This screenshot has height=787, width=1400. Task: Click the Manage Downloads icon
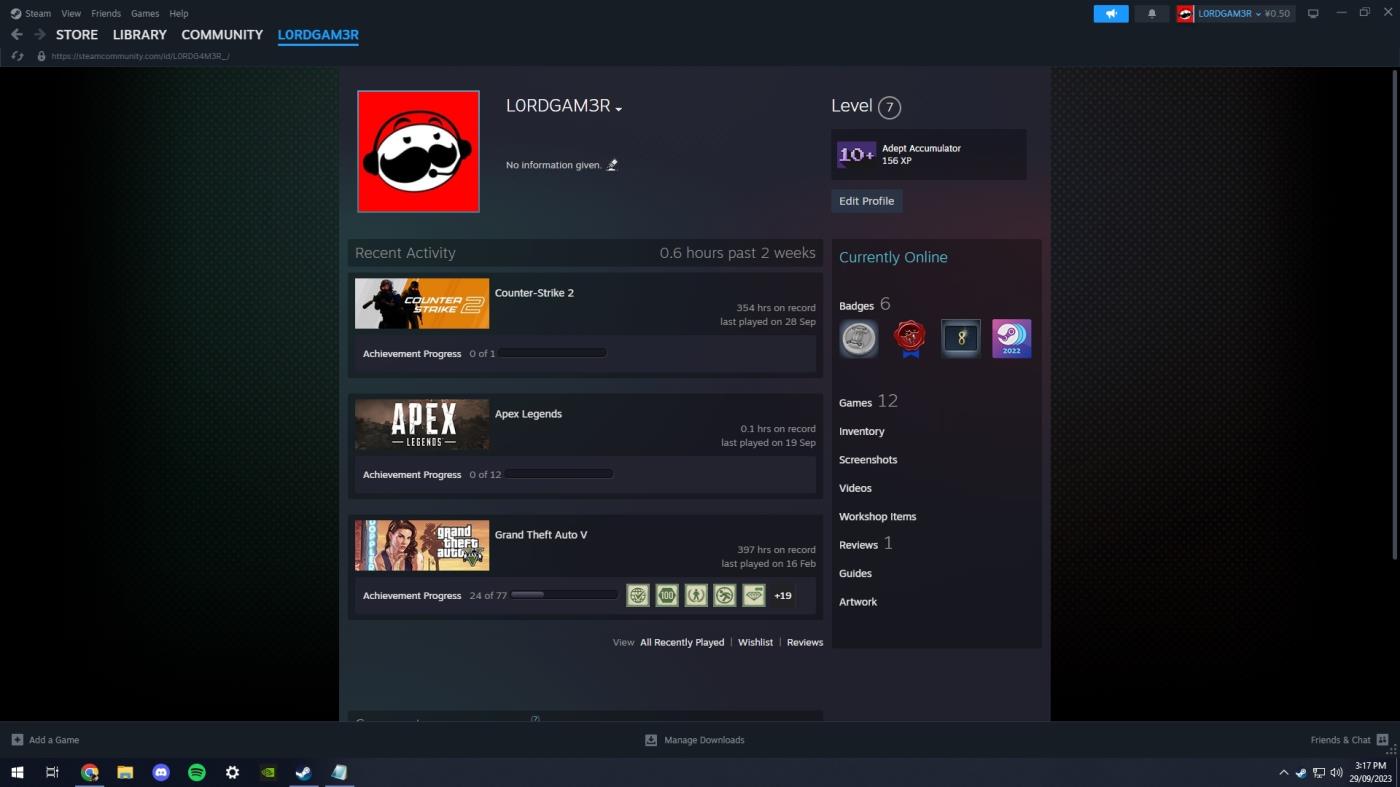click(651, 740)
